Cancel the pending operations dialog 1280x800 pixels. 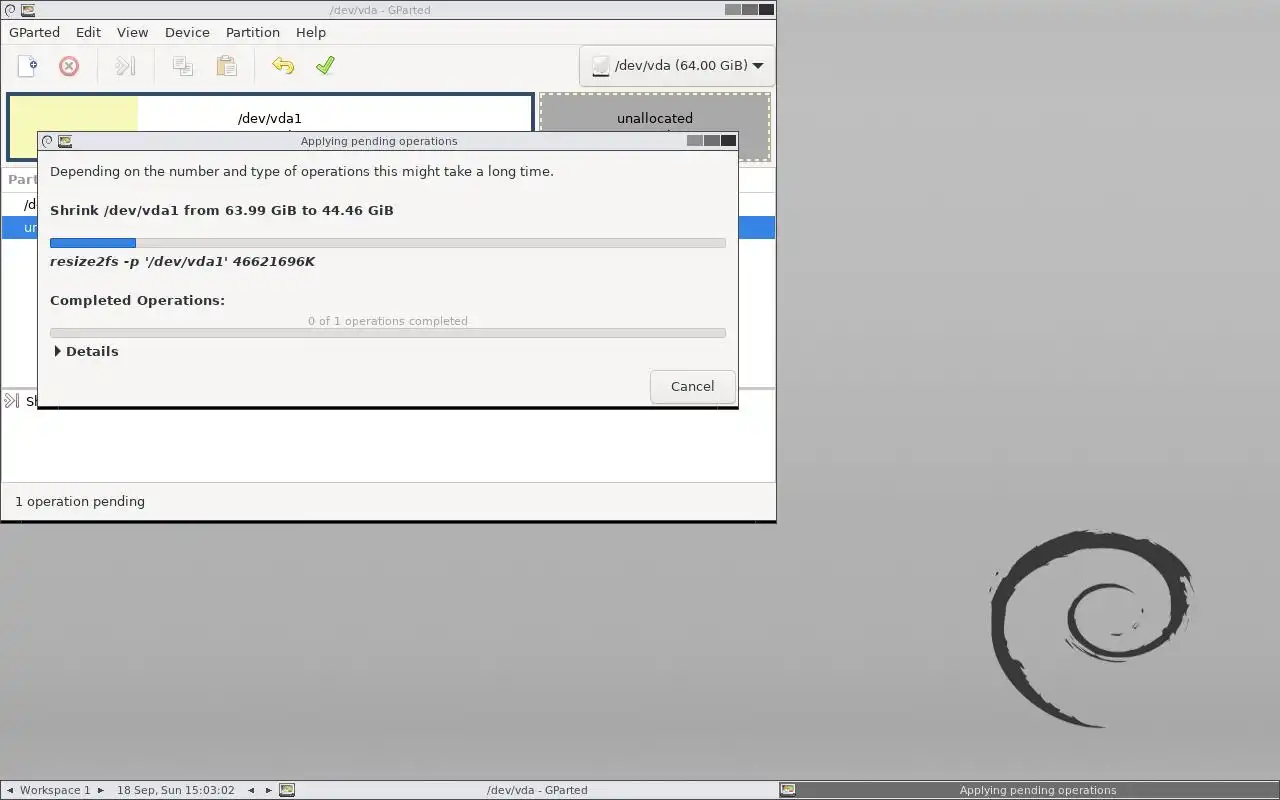(x=692, y=386)
